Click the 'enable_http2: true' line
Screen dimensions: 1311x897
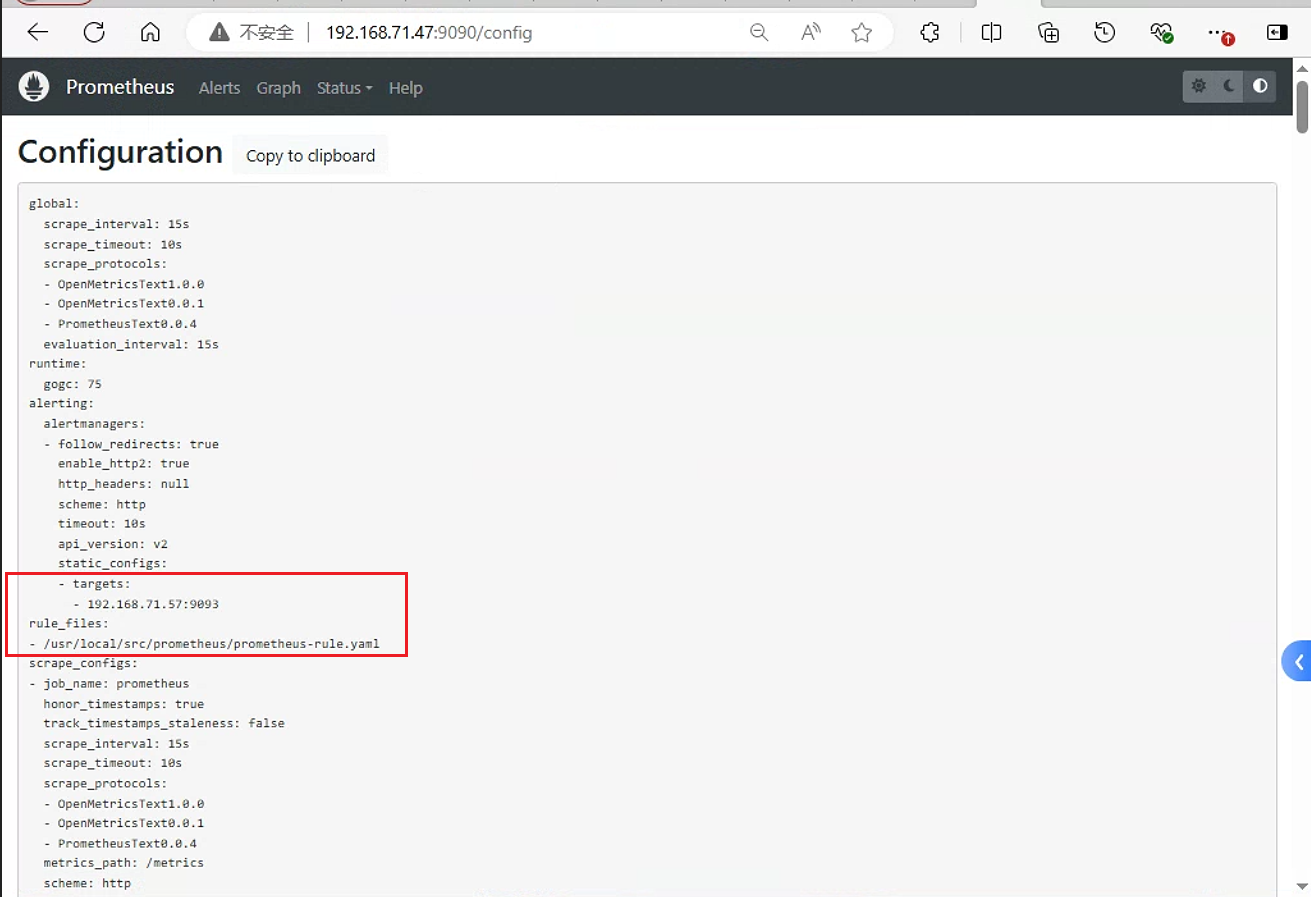[124, 464]
